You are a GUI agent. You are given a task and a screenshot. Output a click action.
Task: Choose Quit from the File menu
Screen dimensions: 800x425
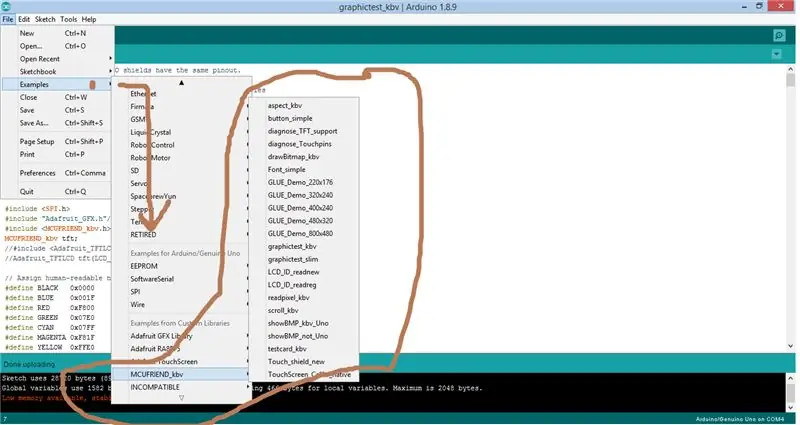point(58,191)
